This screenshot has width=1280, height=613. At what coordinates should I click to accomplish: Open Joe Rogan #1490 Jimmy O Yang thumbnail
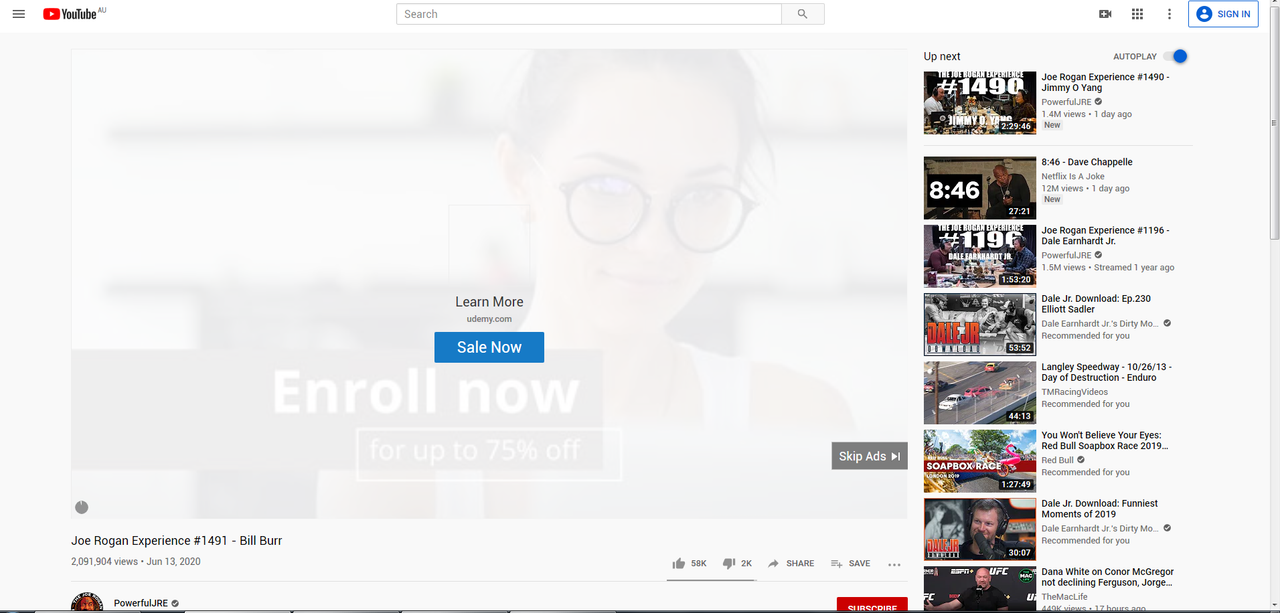tap(979, 102)
